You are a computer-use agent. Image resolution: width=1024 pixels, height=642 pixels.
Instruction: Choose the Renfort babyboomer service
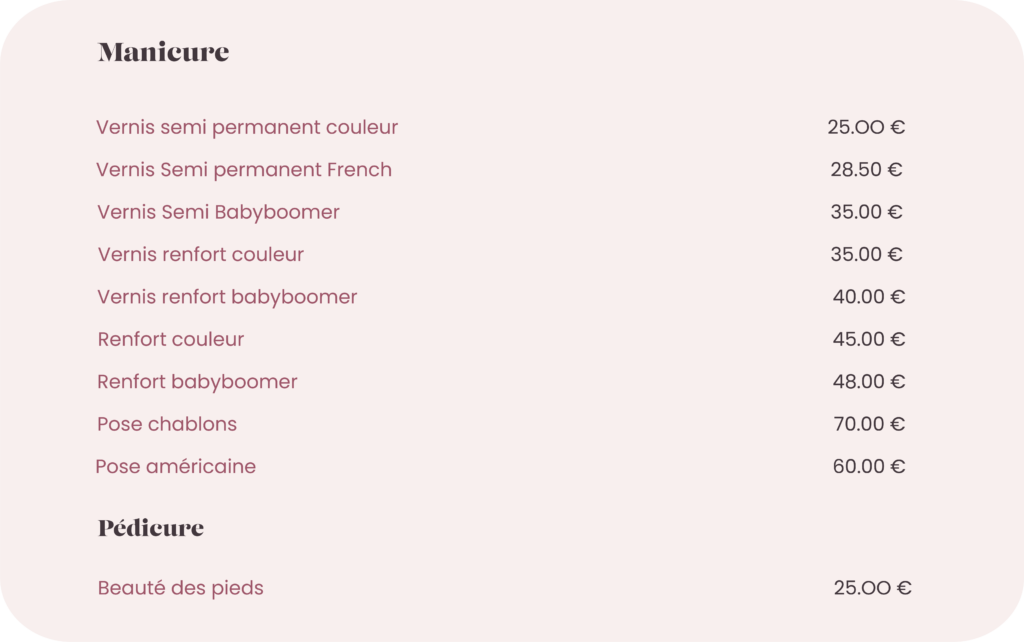point(197,382)
